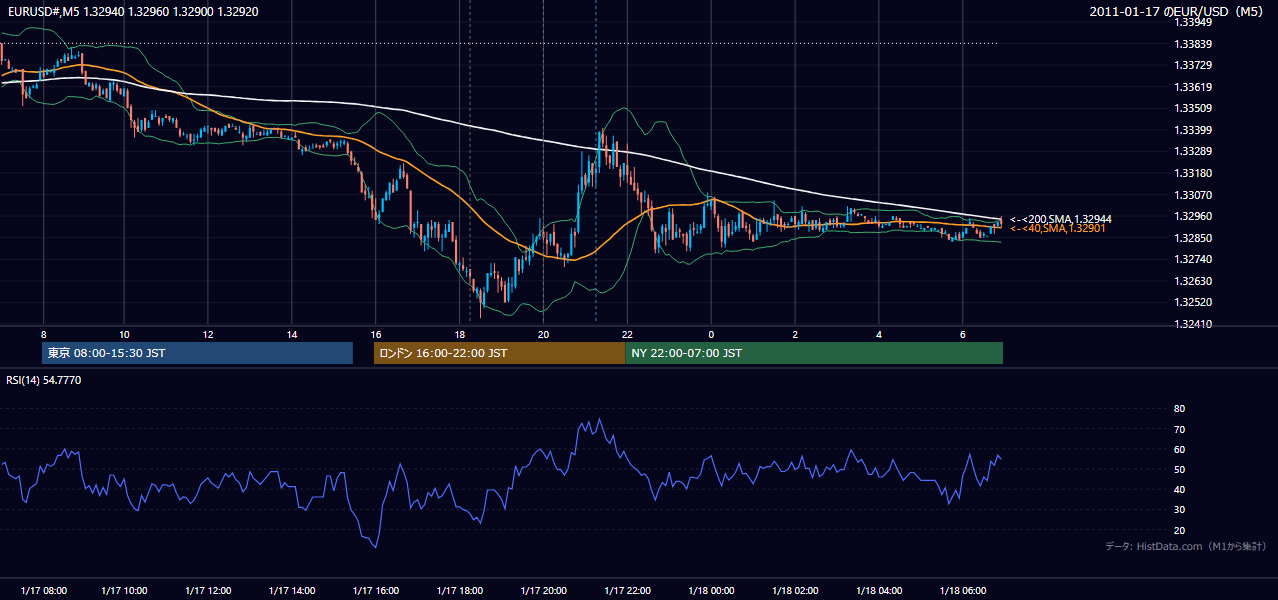The width and height of the screenshot is (1278, 600).
Task: Click hour tick 12 under price chart
Action: coord(208,334)
